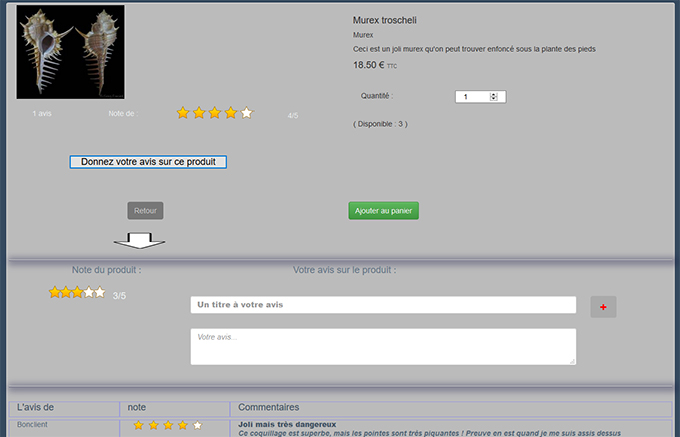Click the first star in product rating selector
This screenshot has width=680, height=437.
point(55,292)
